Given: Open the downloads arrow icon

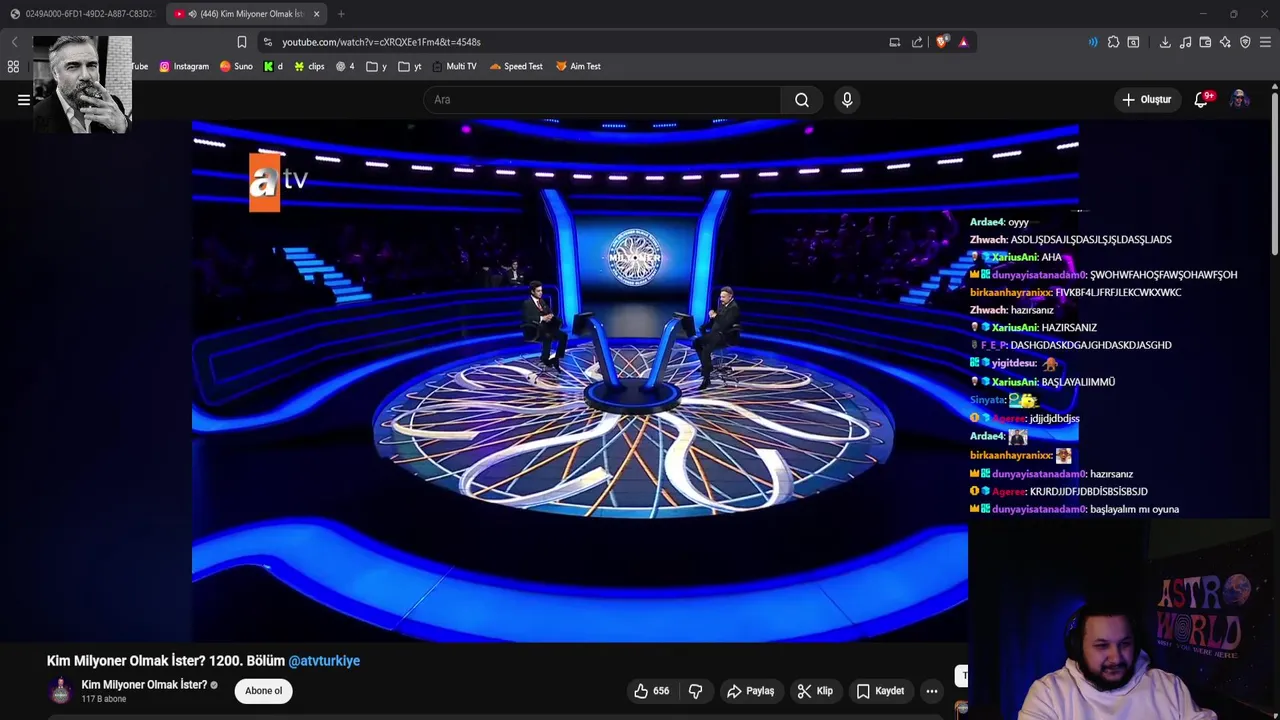Looking at the screenshot, I should (x=1165, y=42).
